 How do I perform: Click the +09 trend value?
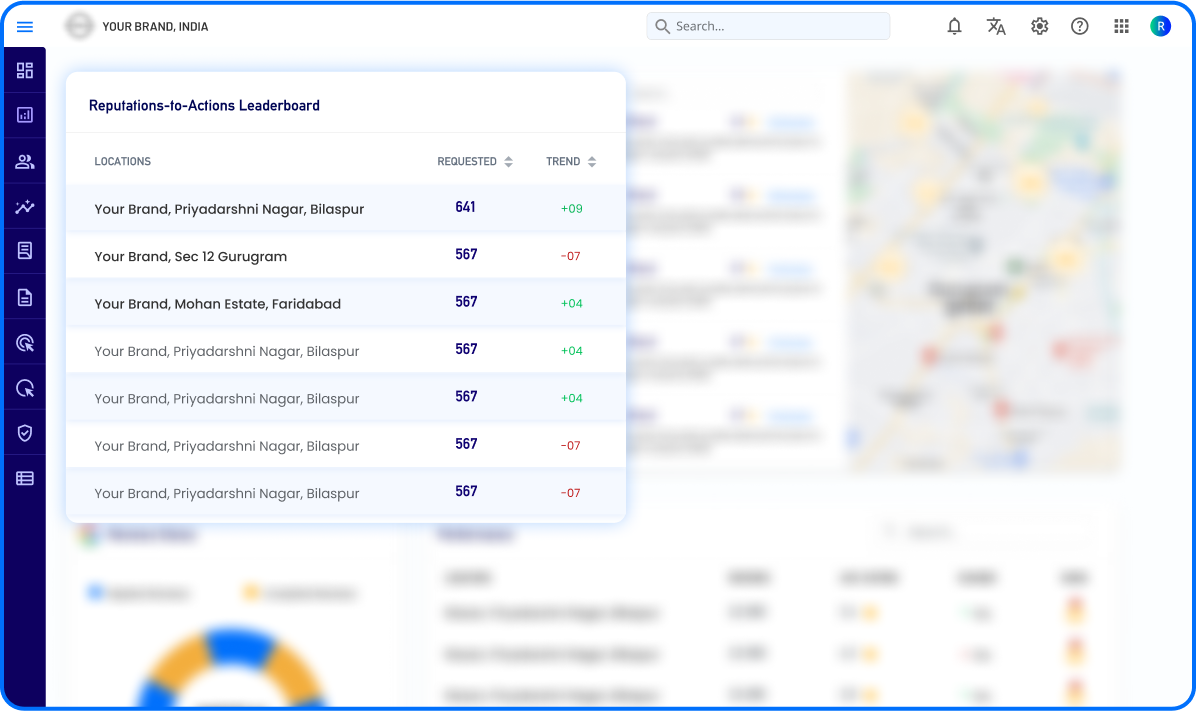click(571, 208)
